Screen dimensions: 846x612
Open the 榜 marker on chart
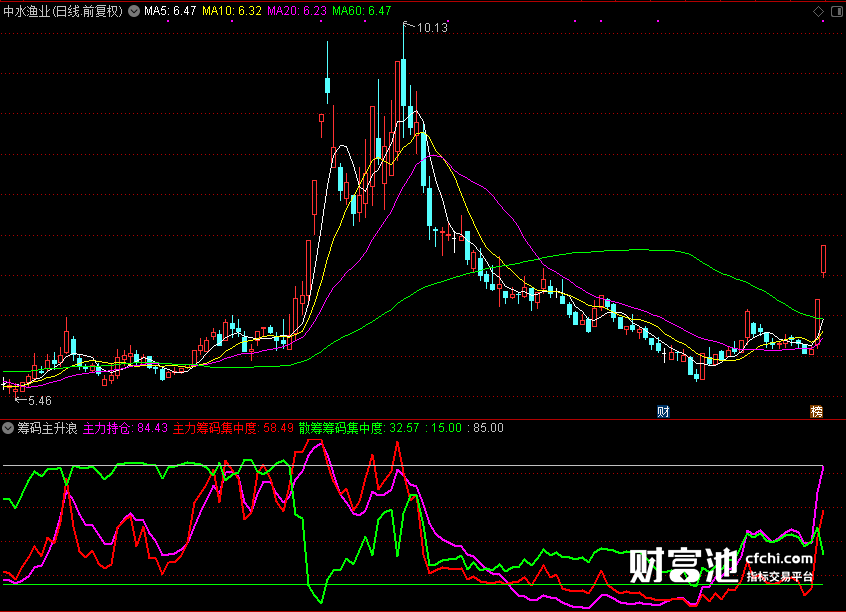click(x=816, y=412)
